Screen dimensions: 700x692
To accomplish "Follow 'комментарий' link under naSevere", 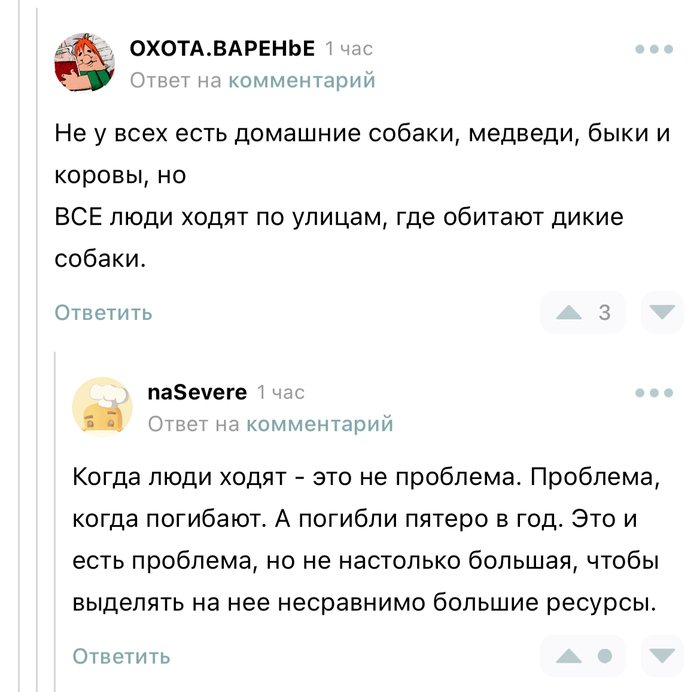I will tap(320, 424).
